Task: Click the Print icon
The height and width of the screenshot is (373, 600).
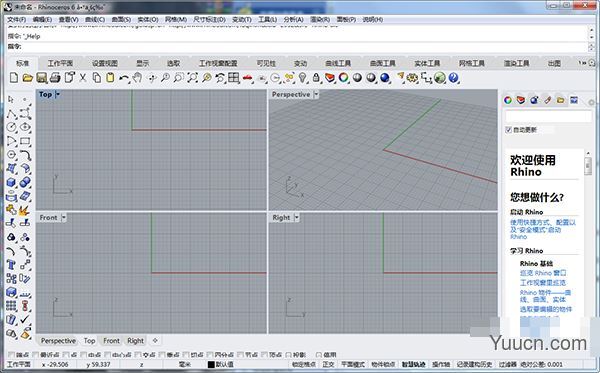Action: pyautogui.click(x=55, y=78)
